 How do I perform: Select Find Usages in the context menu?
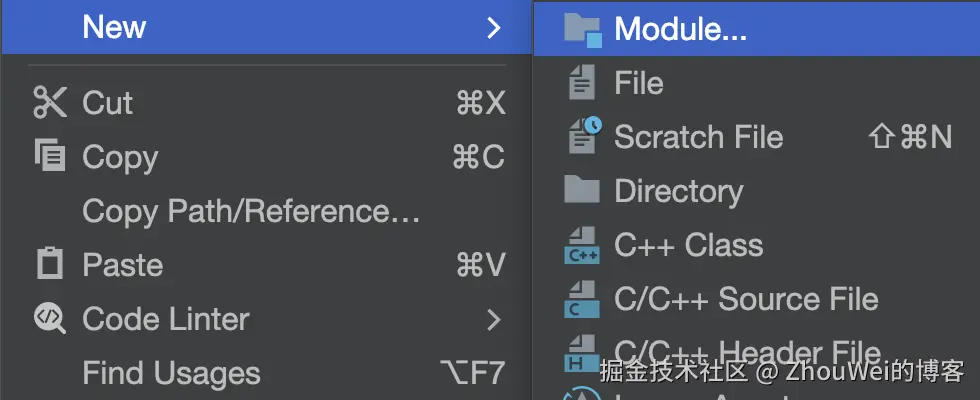pos(171,373)
